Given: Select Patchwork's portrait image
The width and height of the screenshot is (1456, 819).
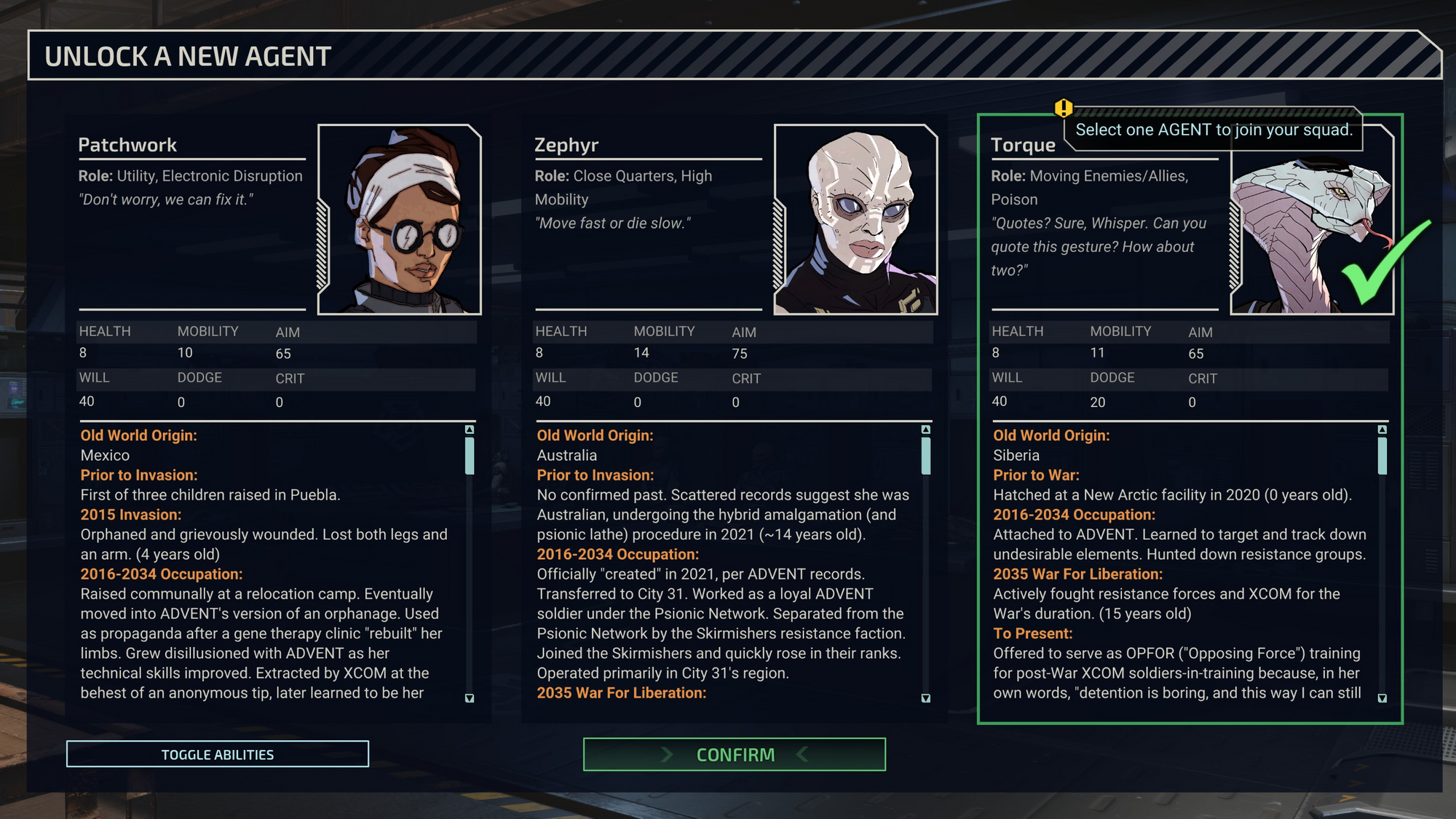Looking at the screenshot, I should (x=399, y=219).
